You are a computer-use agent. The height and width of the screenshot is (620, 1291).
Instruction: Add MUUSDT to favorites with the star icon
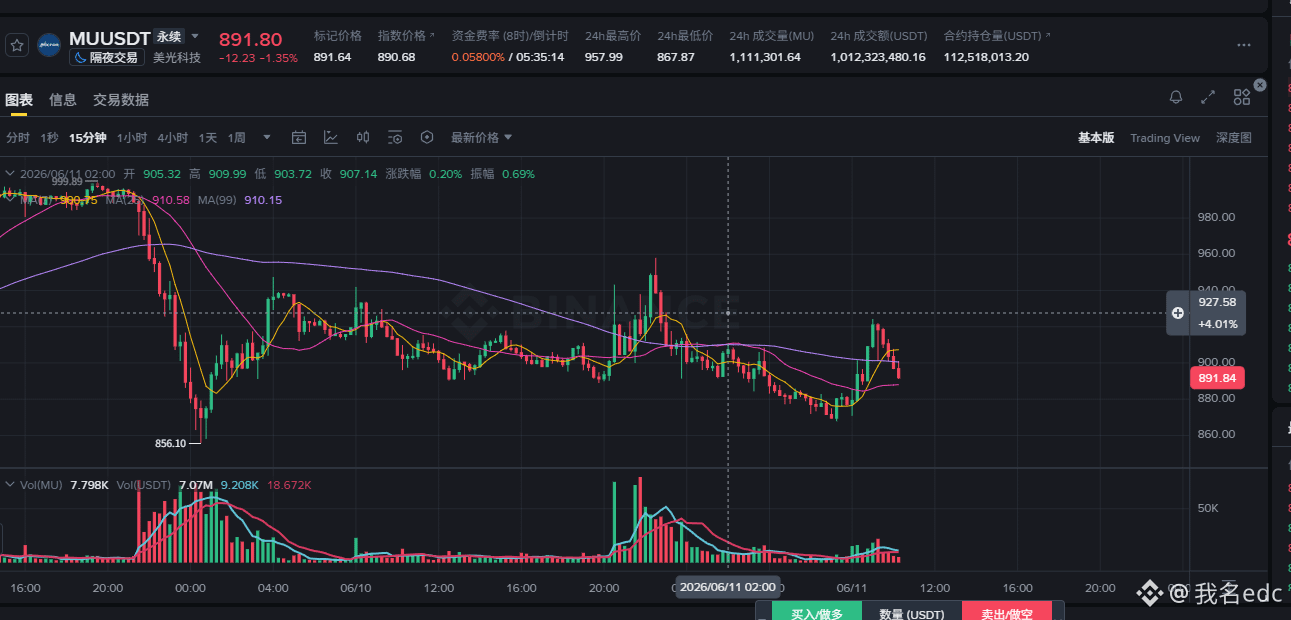tap(16, 45)
